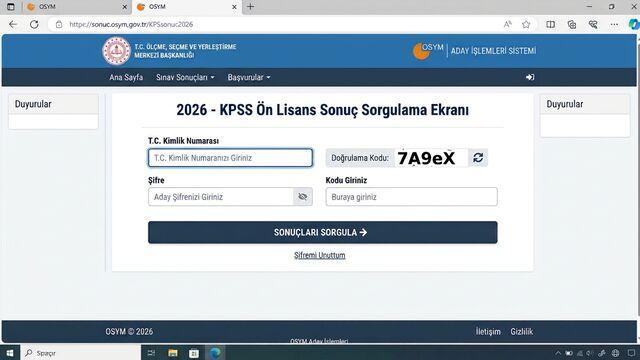The height and width of the screenshot is (360, 640).
Task: Focus the T.C. Kimlik Numarası field
Action: tap(230, 158)
